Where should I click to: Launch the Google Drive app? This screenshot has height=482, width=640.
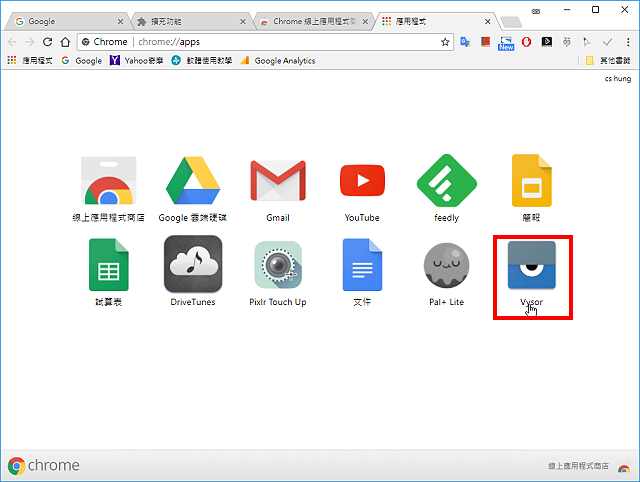coord(193,180)
